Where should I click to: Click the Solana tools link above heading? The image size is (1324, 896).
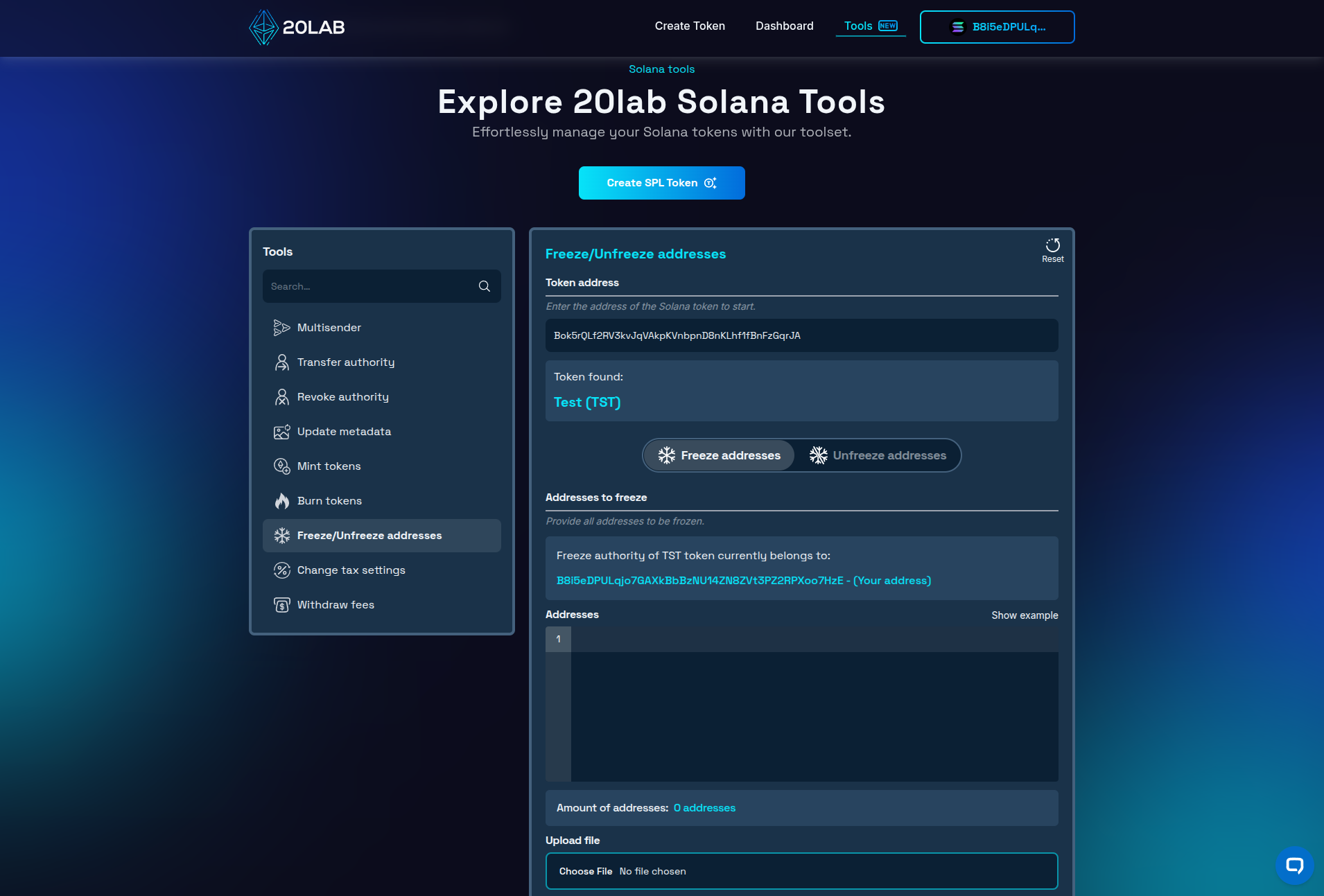pos(661,69)
